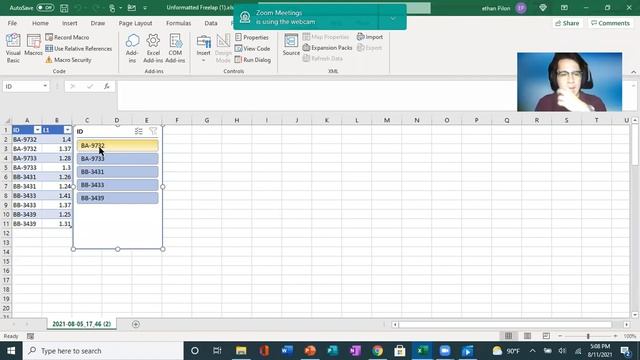Click the vertical scrollbar down arrow
This screenshot has width=640, height=360.
coord(635,315)
